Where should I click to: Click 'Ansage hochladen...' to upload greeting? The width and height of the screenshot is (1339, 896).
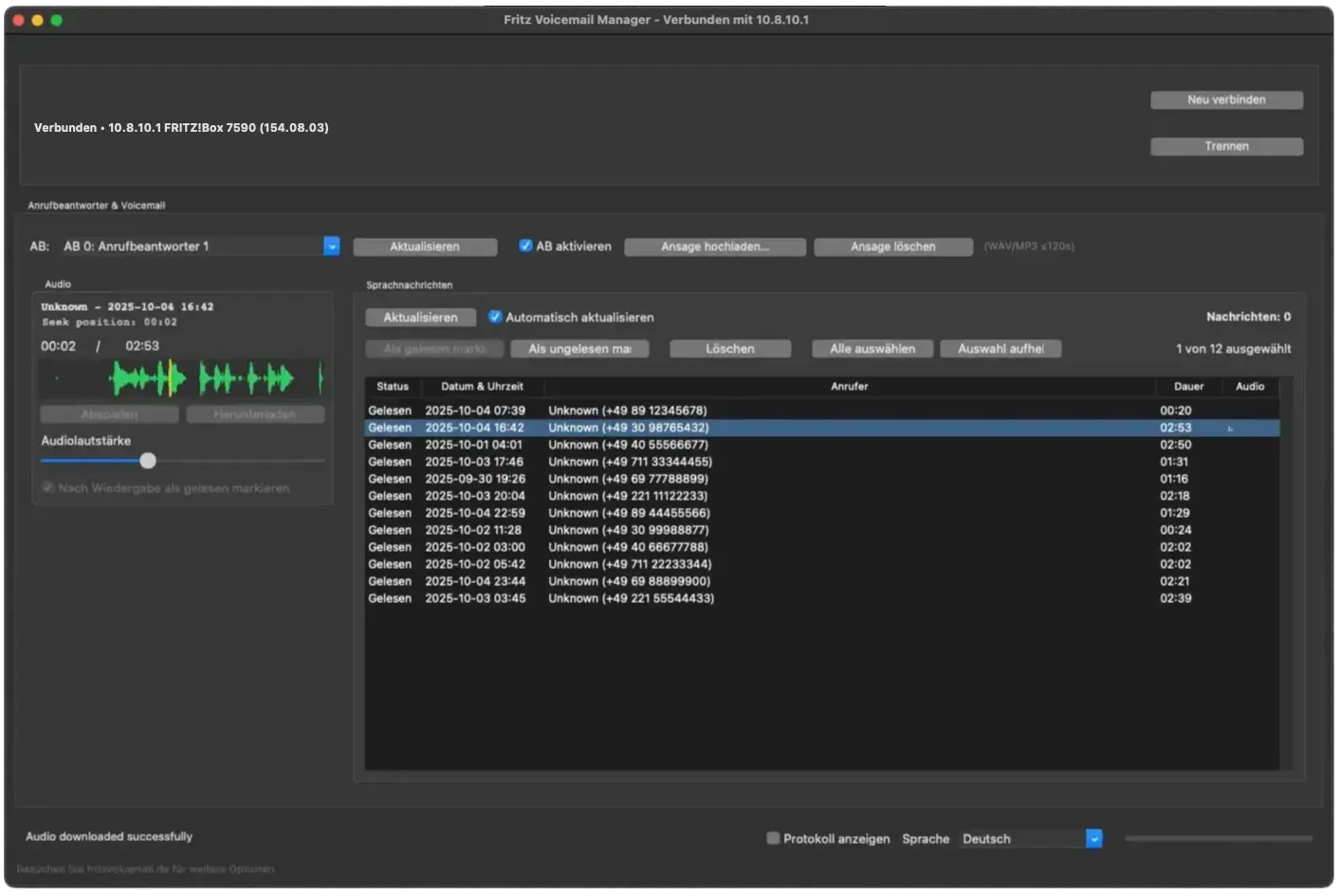[715, 247]
